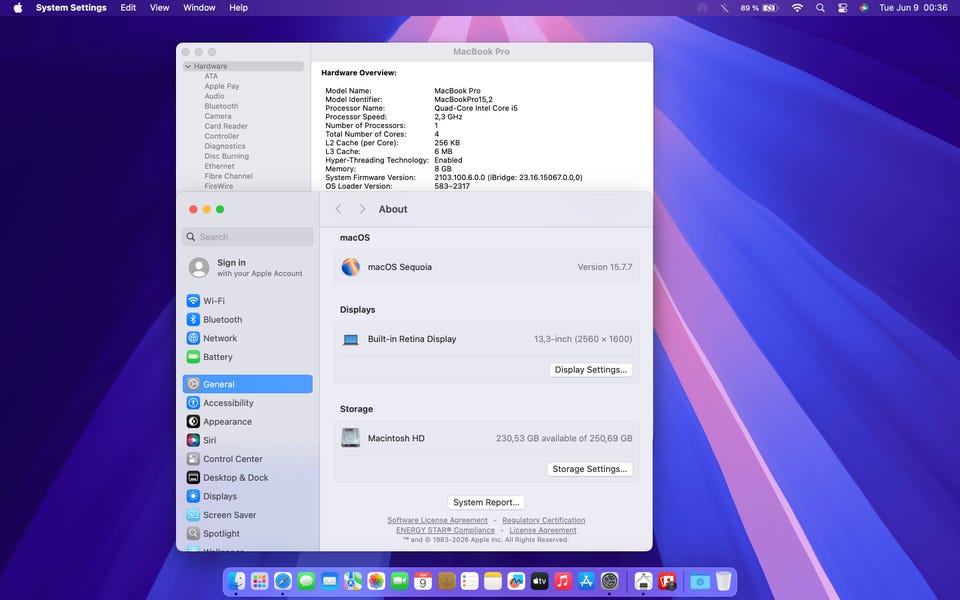The width and height of the screenshot is (960, 600).
Task: Click the Wi-Fi status menu bar icon
Action: point(797,8)
